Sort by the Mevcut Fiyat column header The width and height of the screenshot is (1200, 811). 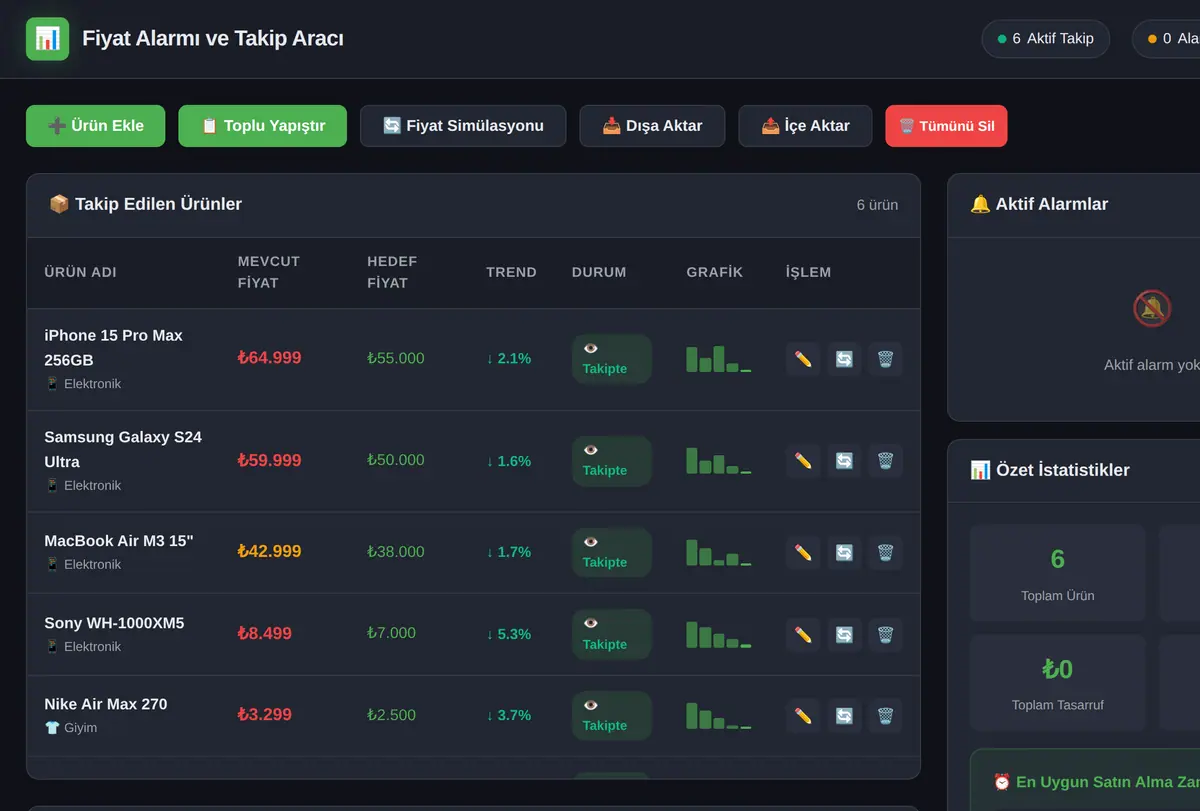pos(269,272)
